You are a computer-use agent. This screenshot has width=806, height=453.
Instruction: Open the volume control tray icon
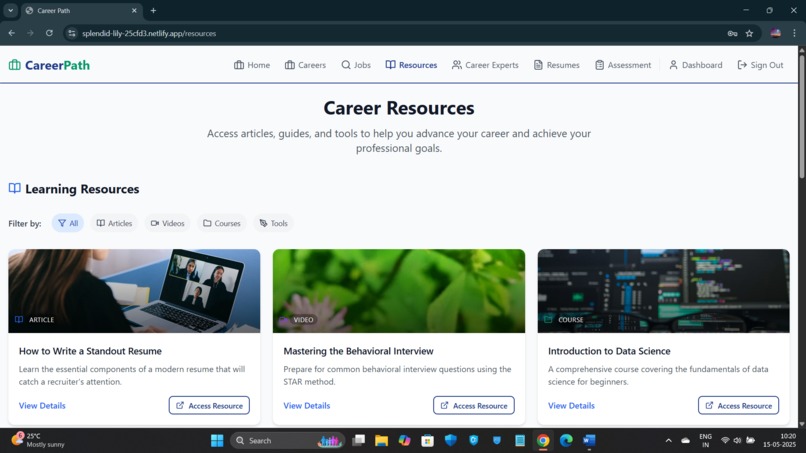coord(737,441)
